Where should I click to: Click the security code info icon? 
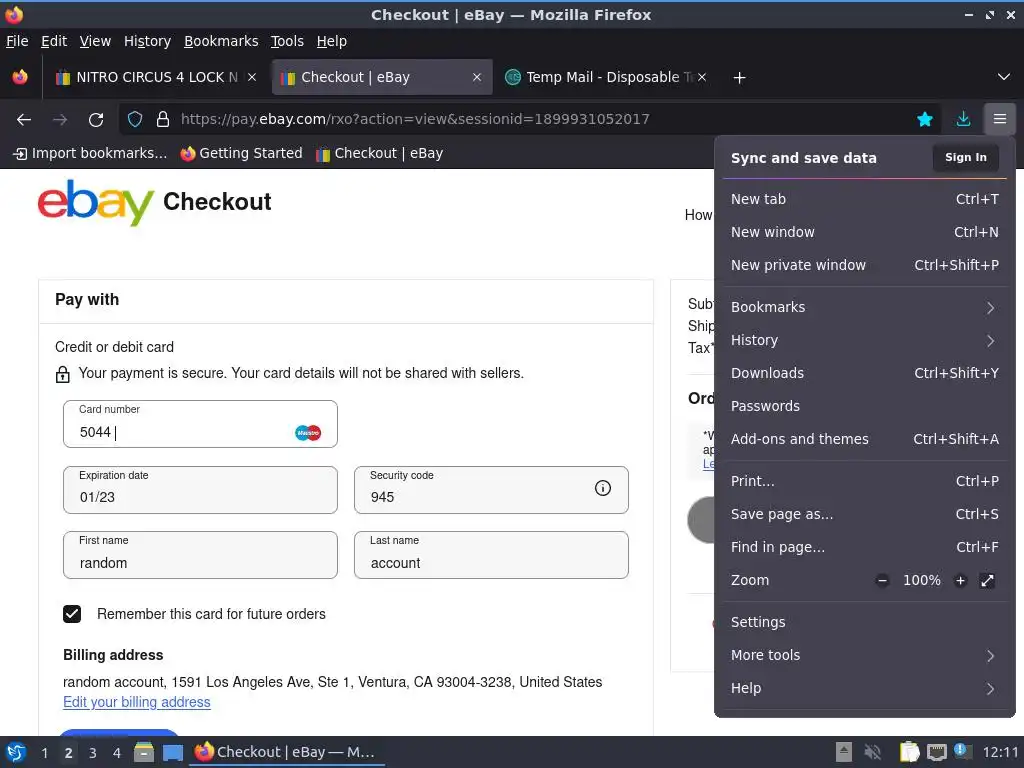tap(603, 488)
